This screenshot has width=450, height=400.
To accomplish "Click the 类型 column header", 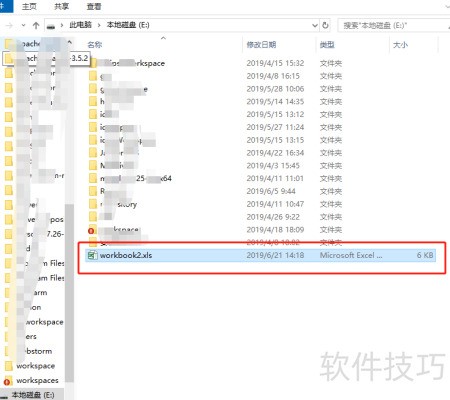I will [327, 45].
